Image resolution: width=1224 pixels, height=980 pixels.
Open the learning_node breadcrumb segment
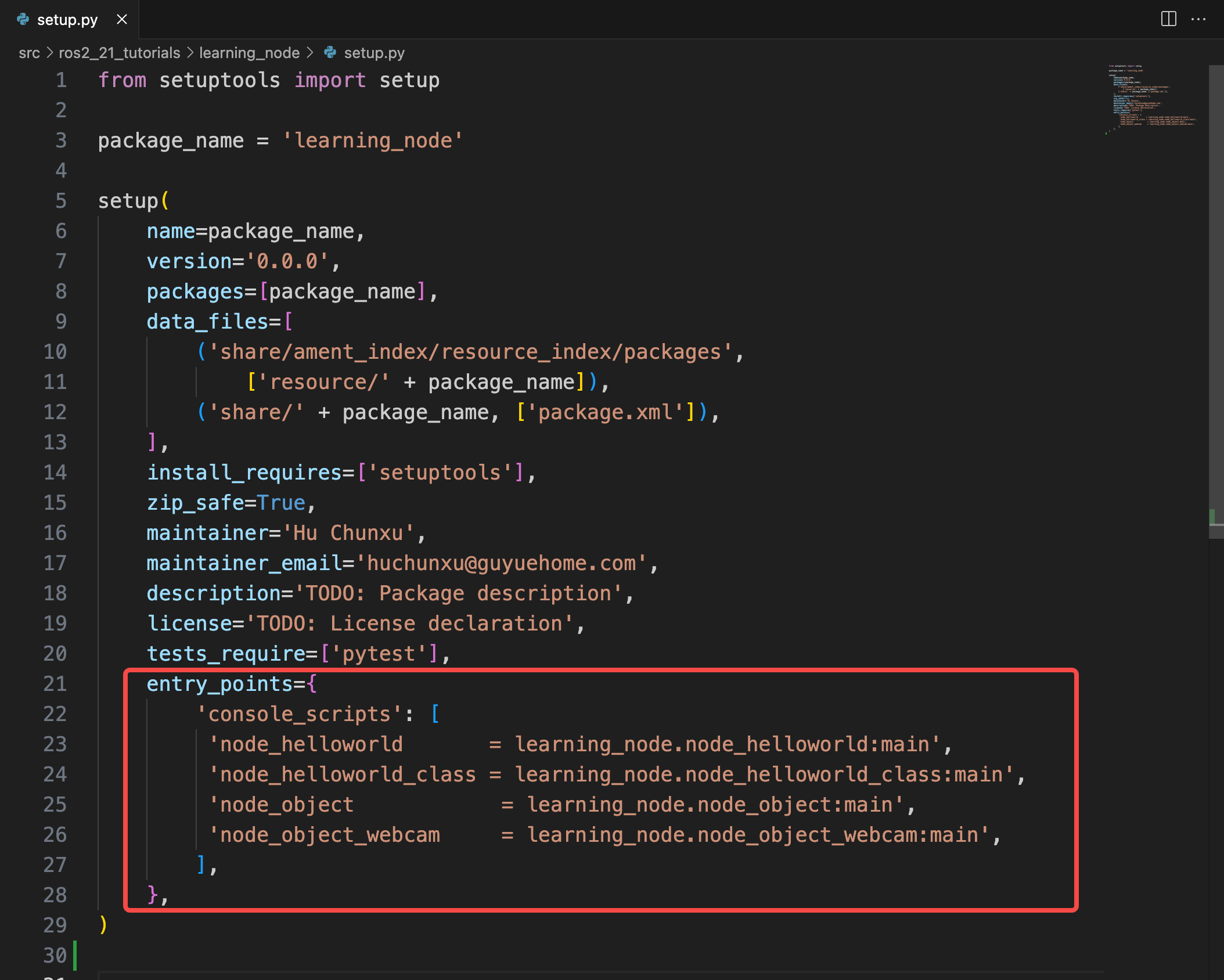pyautogui.click(x=249, y=53)
